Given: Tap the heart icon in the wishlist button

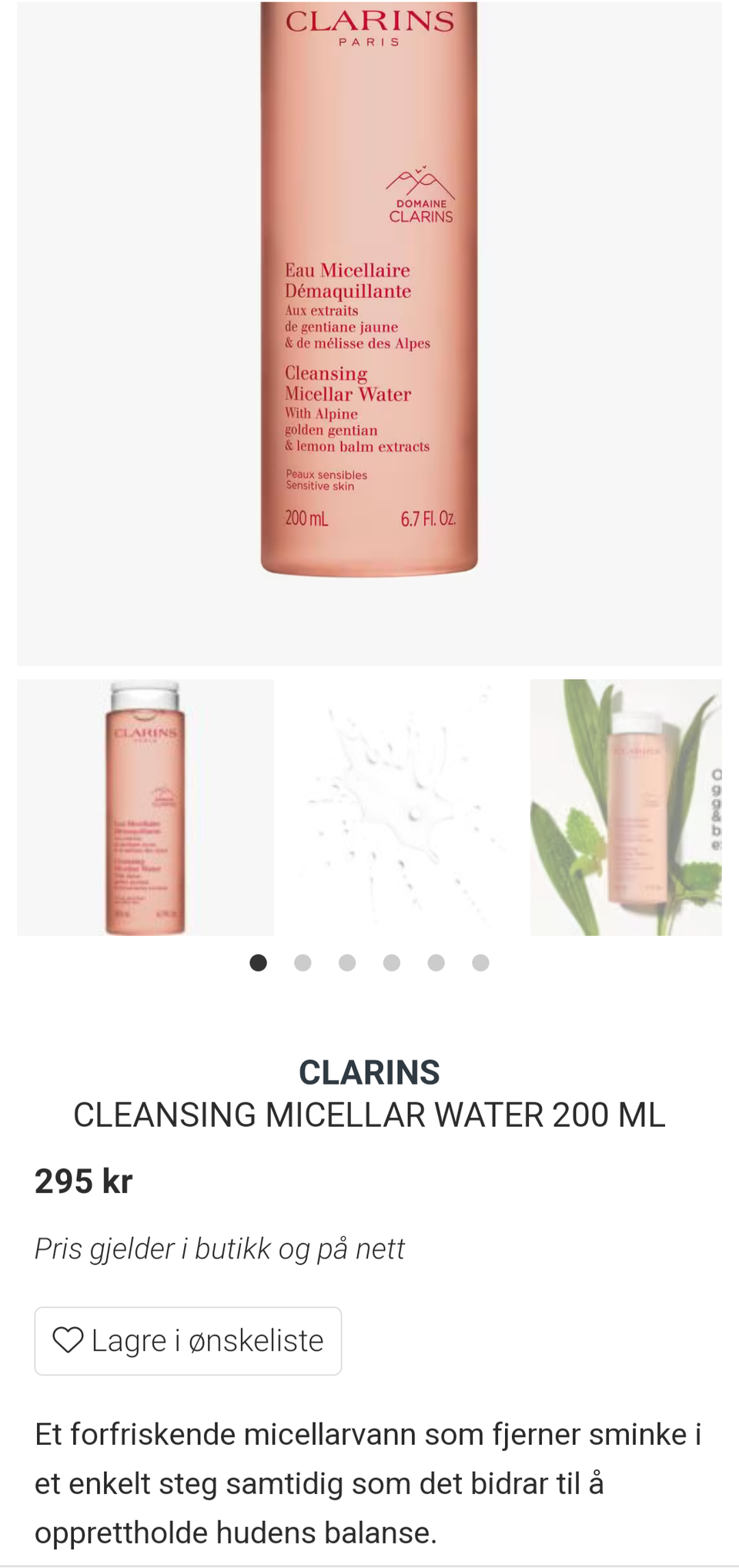Looking at the screenshot, I should coord(68,1340).
